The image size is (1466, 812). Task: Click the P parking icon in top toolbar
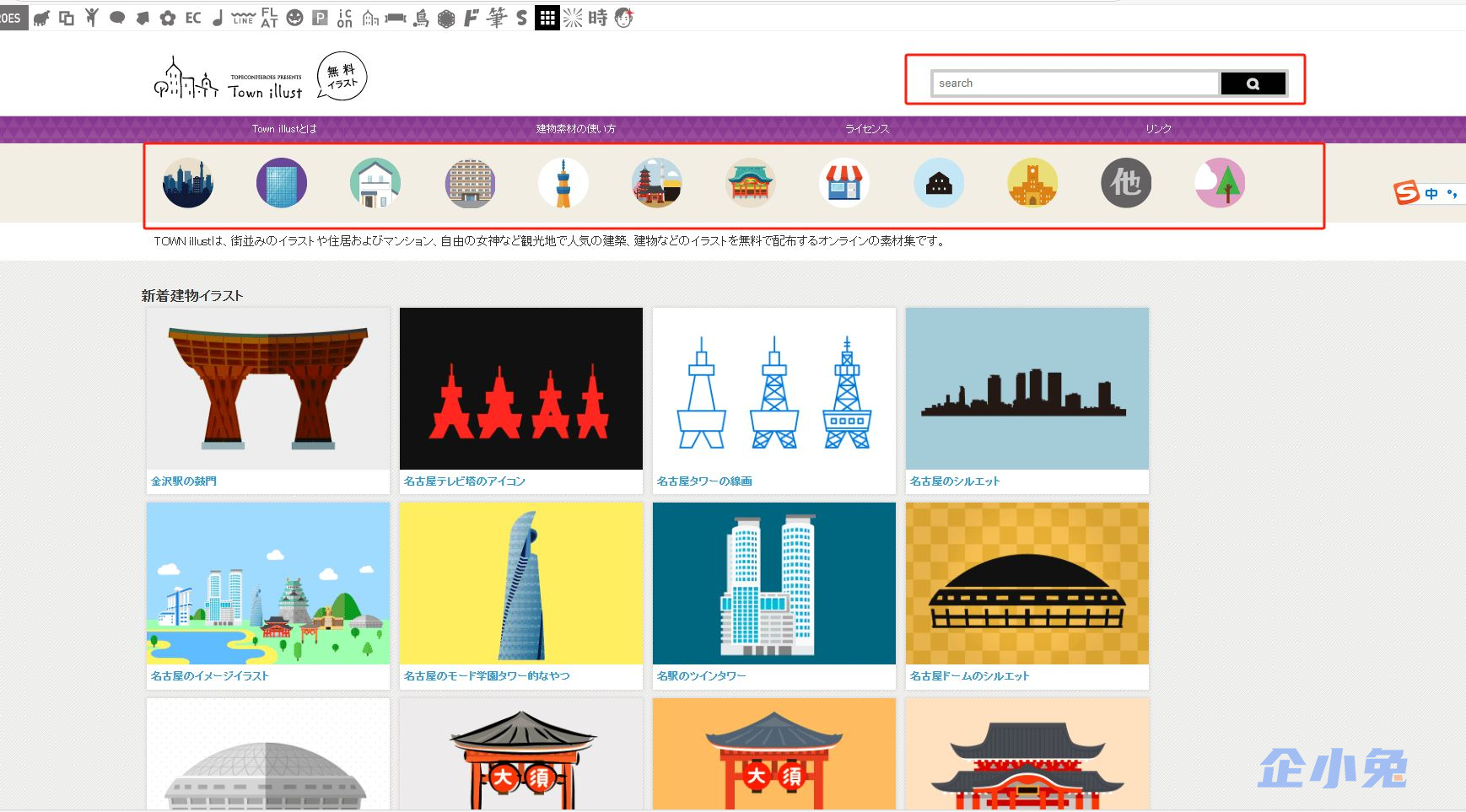click(x=320, y=18)
